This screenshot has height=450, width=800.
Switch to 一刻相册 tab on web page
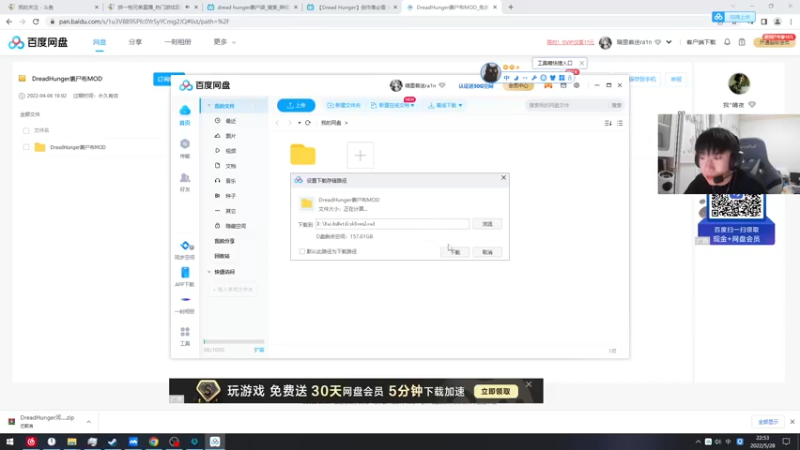[178, 42]
